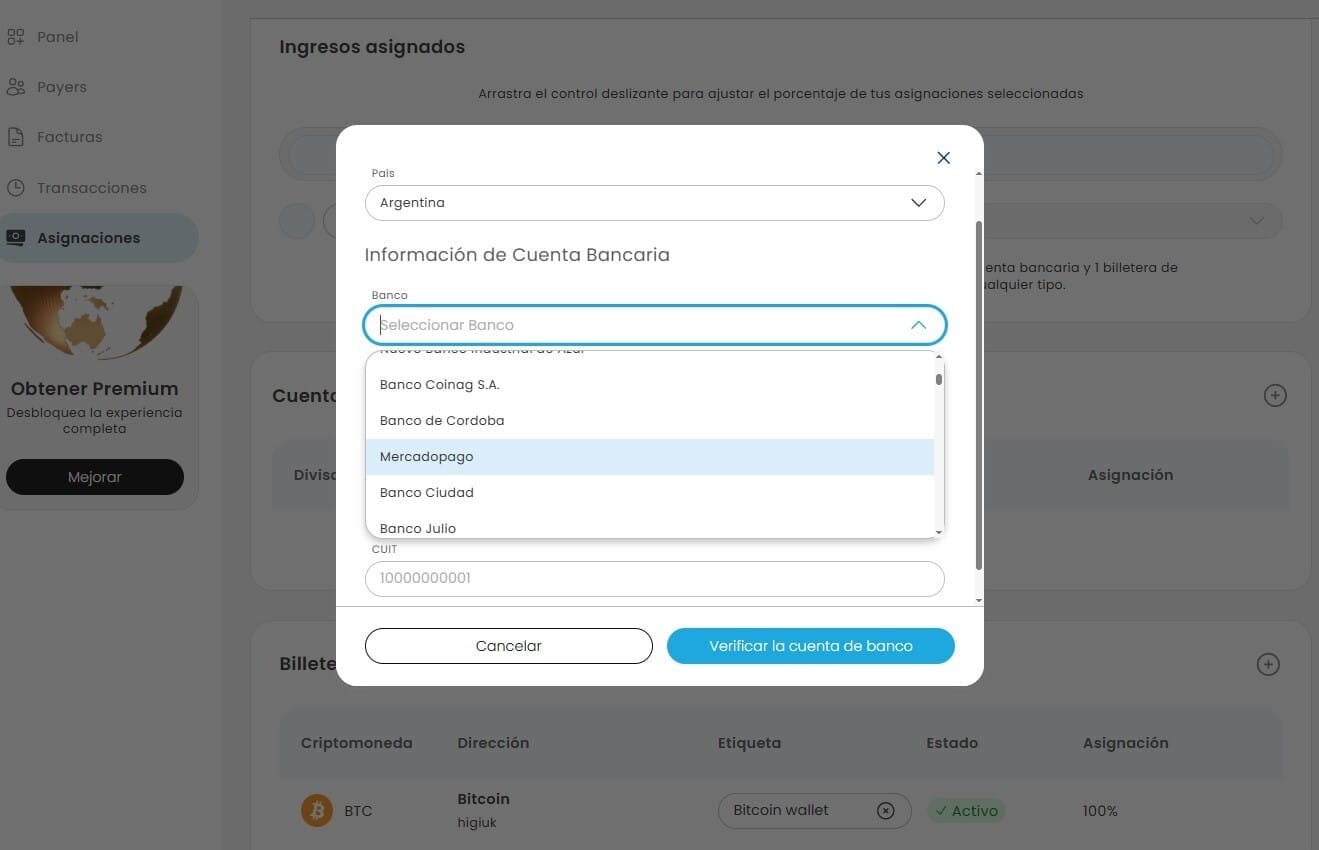Open the Facturas document icon

15,137
